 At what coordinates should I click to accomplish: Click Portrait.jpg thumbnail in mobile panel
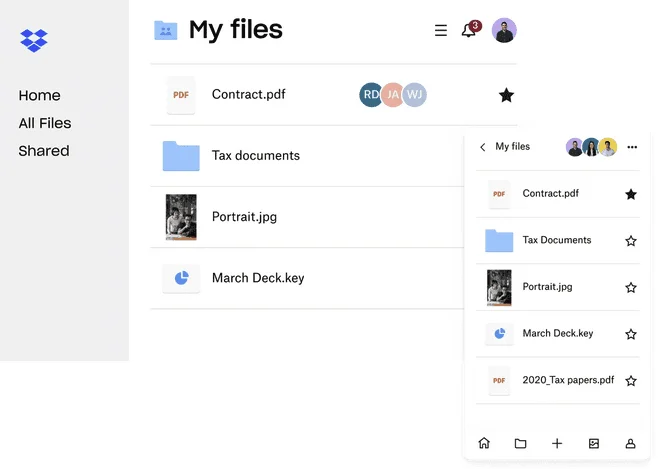[499, 287]
